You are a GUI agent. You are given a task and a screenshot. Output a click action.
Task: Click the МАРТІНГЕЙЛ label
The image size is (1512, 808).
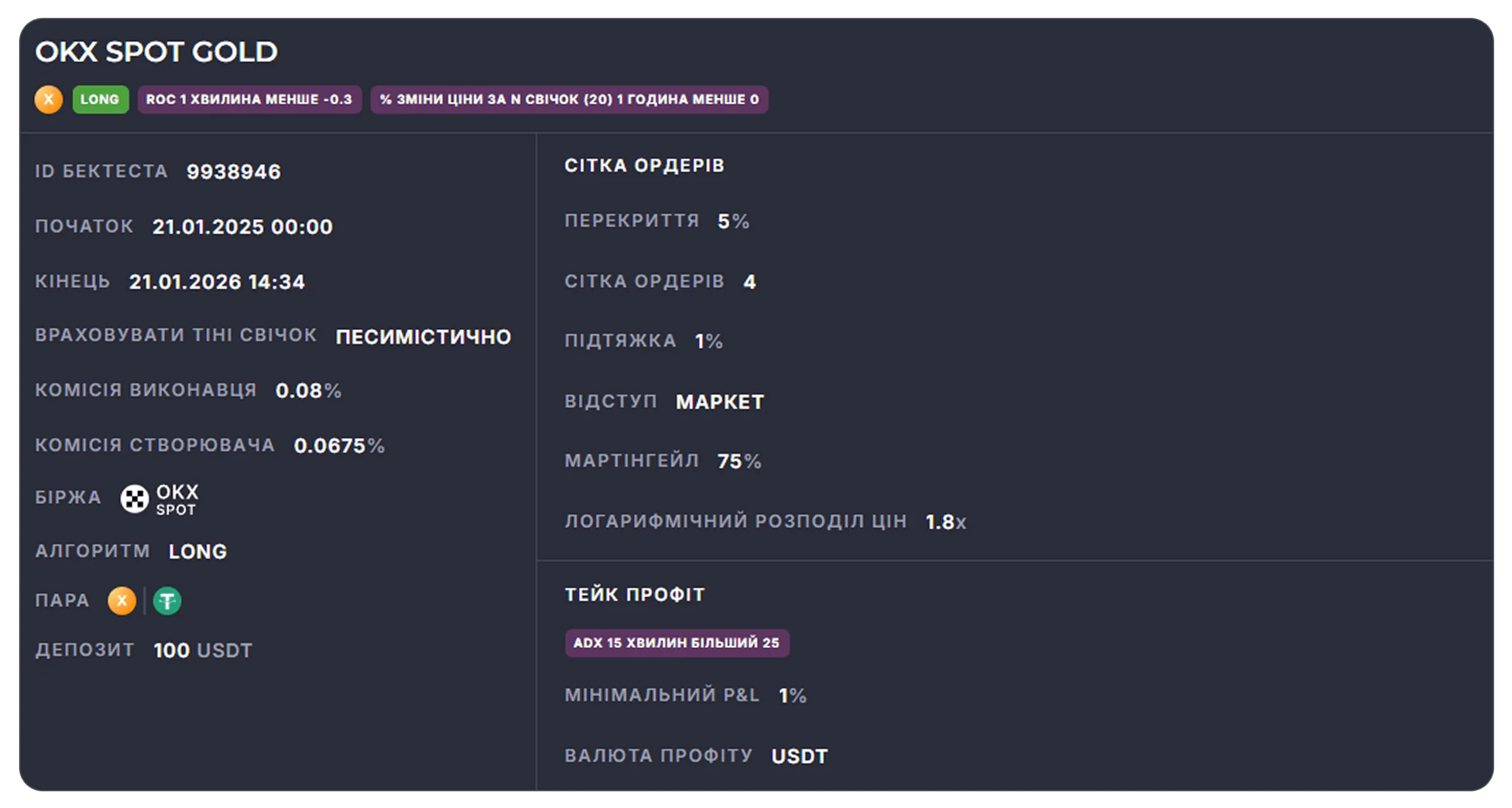[x=632, y=460]
